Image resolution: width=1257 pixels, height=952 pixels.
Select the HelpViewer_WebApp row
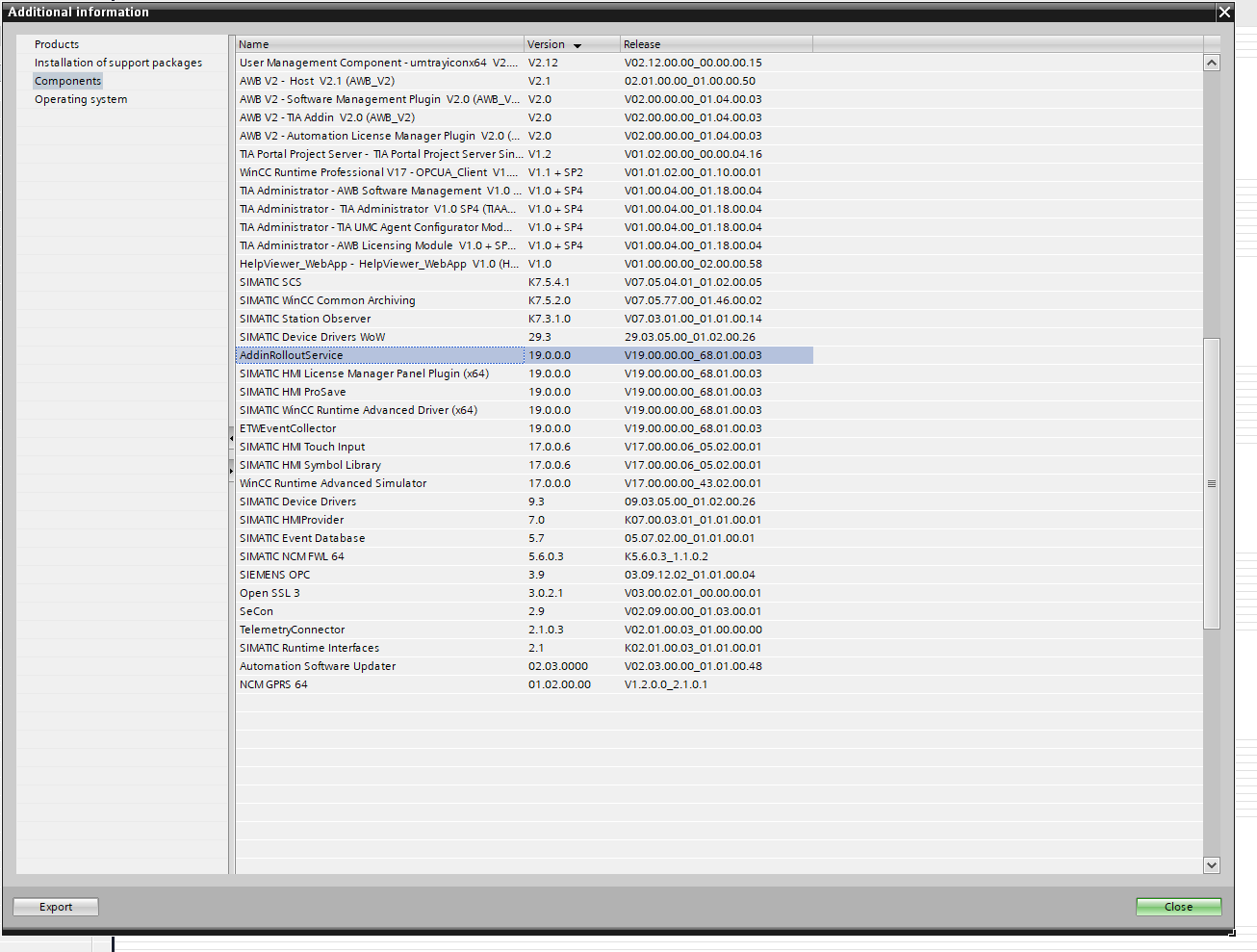(525, 264)
